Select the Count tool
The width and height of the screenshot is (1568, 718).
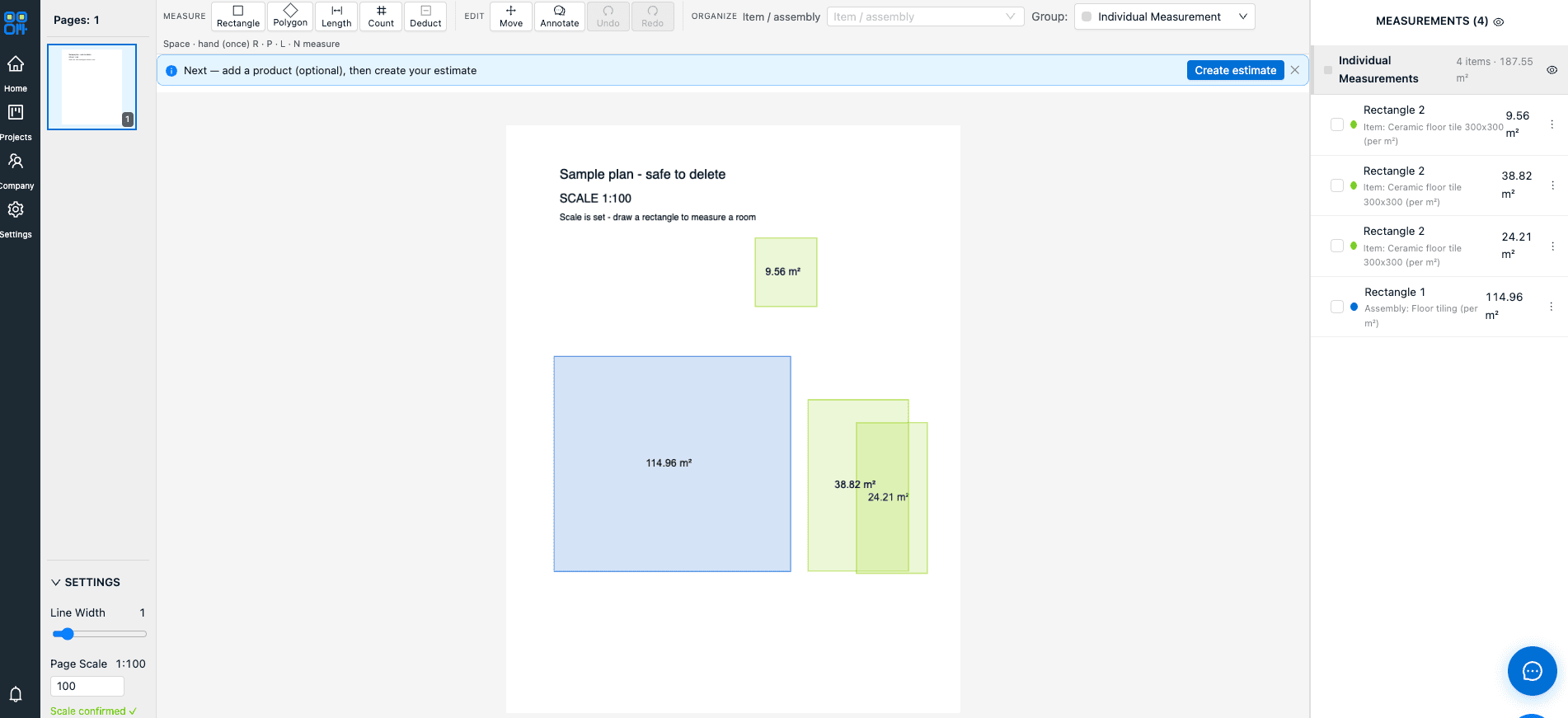(x=381, y=16)
